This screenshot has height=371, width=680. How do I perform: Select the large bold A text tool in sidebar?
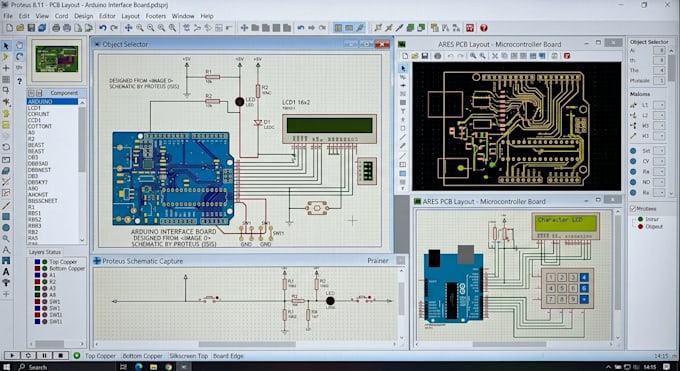(6, 272)
